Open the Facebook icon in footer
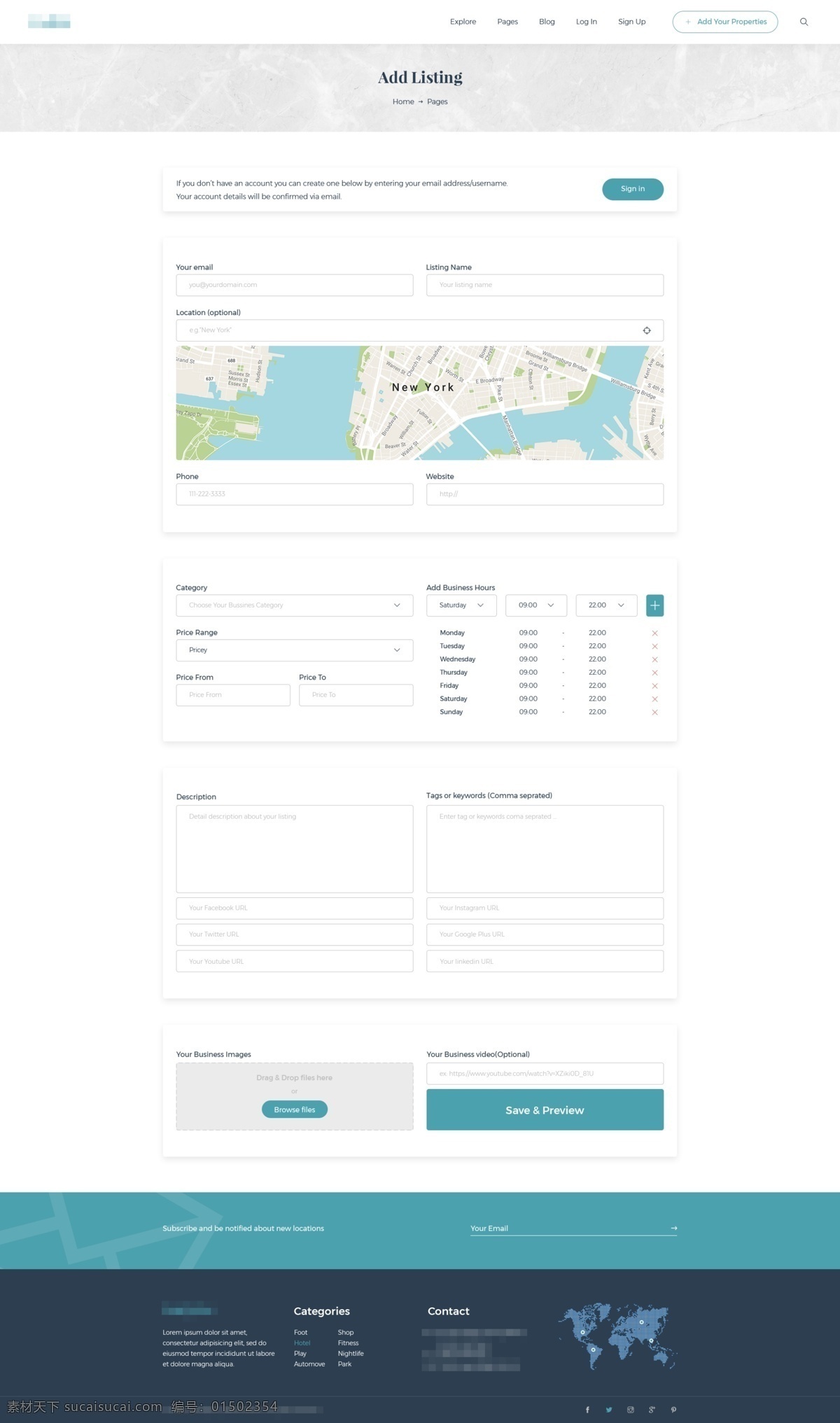Viewport: 840px width, 1423px height. tap(587, 1410)
